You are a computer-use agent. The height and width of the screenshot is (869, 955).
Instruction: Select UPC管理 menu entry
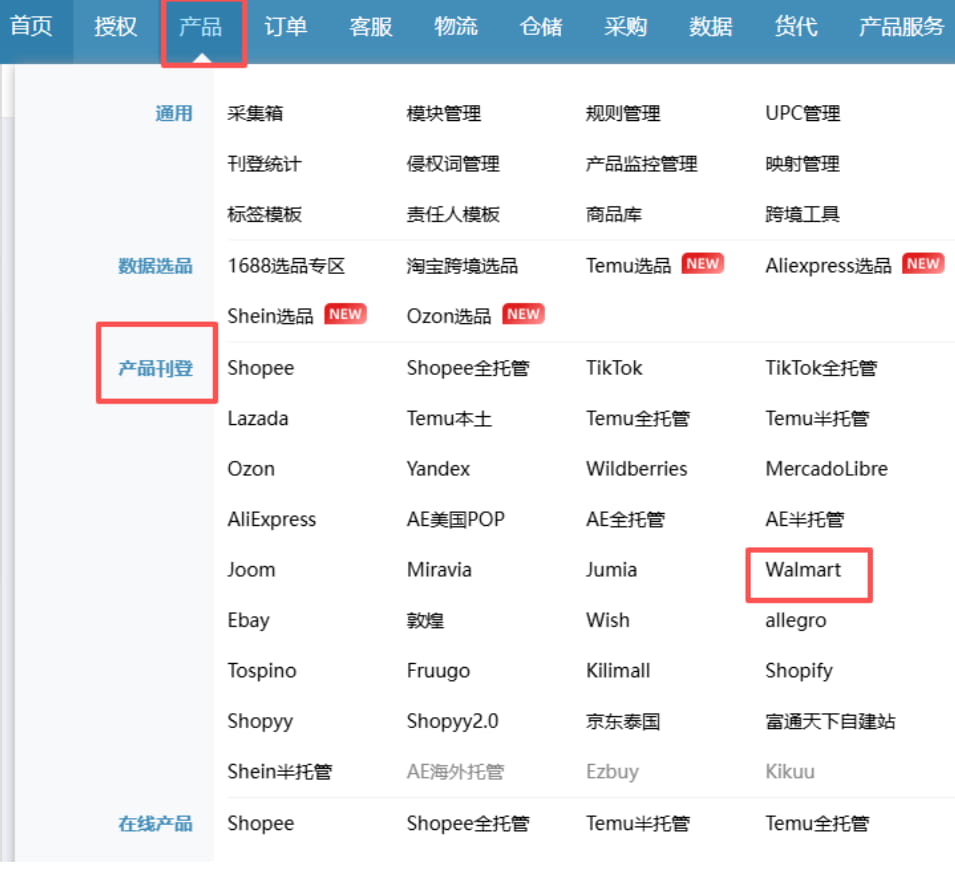[802, 114]
